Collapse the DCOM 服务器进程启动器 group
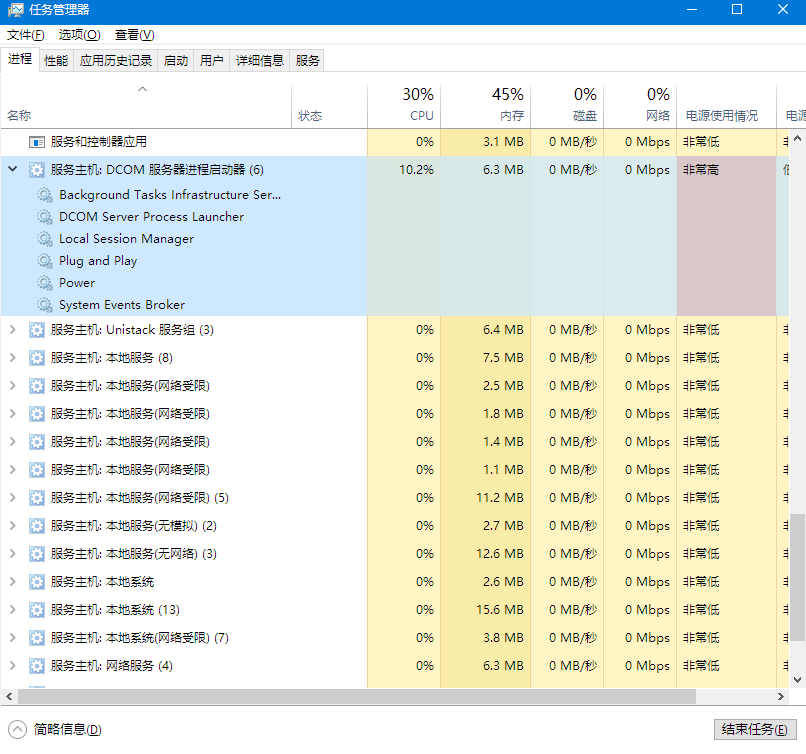This screenshot has height=754, width=806. [13, 170]
